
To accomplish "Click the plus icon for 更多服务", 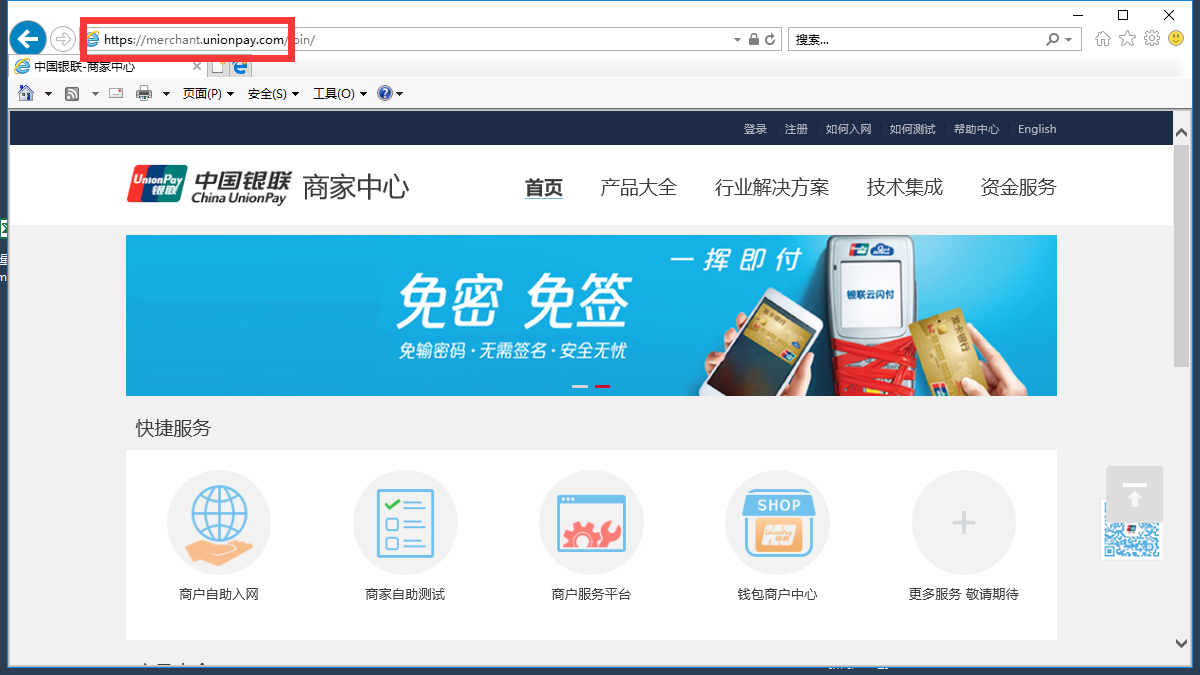I will [963, 522].
